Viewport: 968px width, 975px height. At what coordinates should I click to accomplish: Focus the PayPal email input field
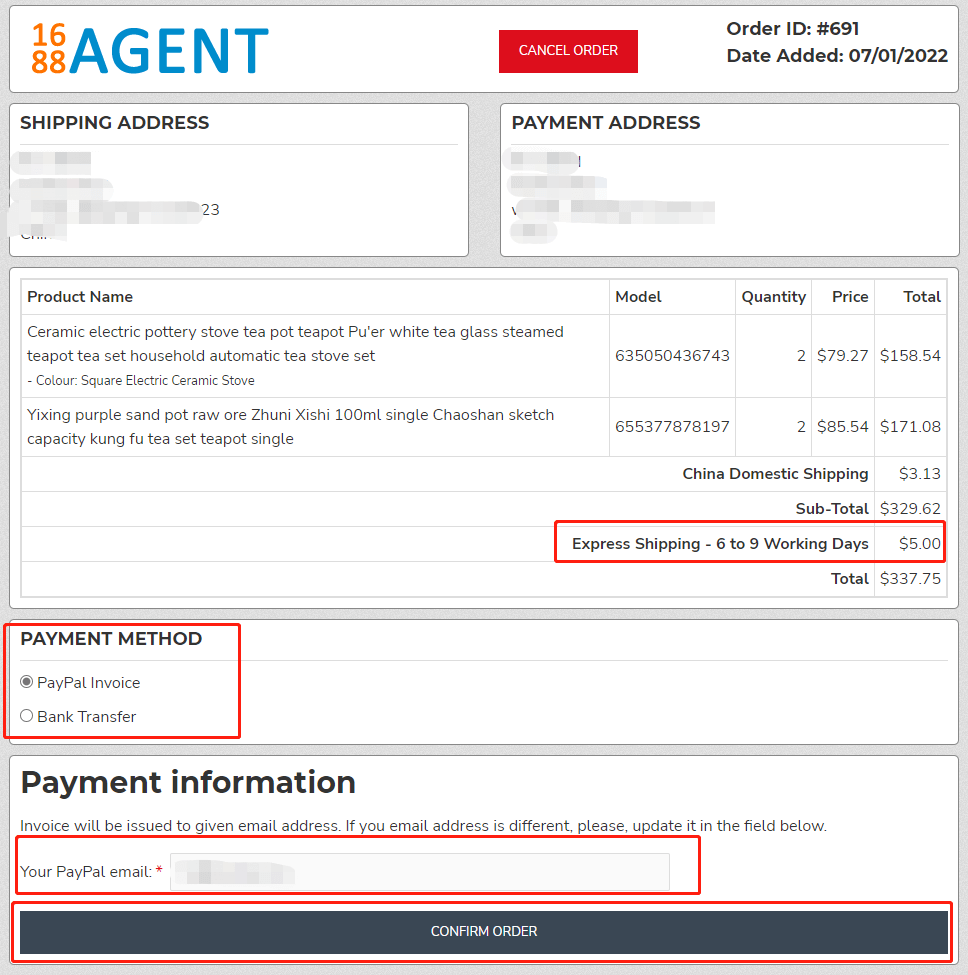(420, 871)
